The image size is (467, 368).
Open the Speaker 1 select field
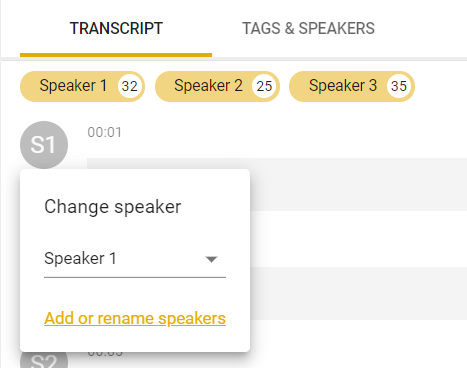pyautogui.click(x=135, y=259)
